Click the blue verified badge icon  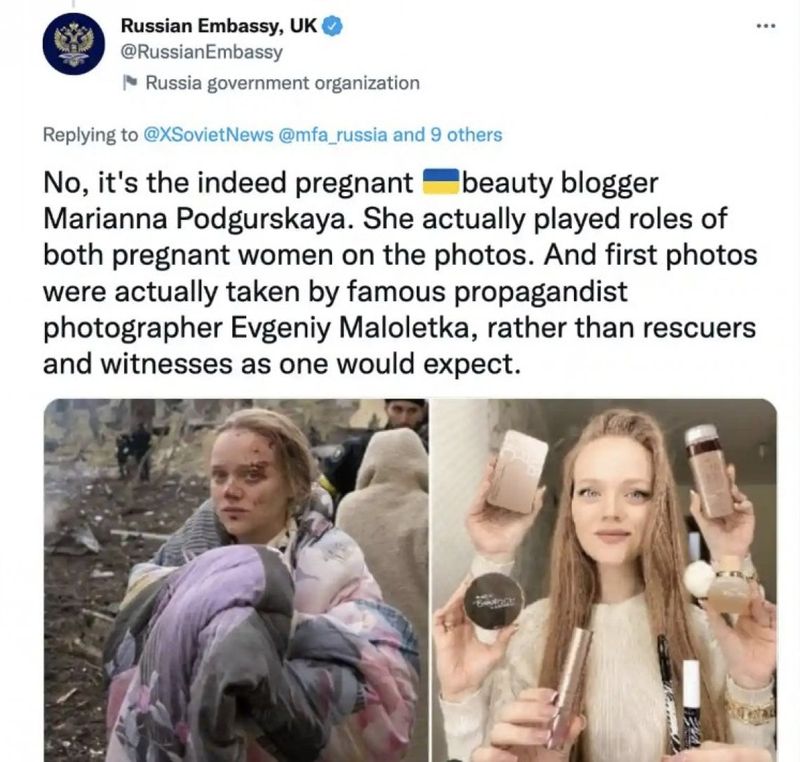[x=333, y=26]
